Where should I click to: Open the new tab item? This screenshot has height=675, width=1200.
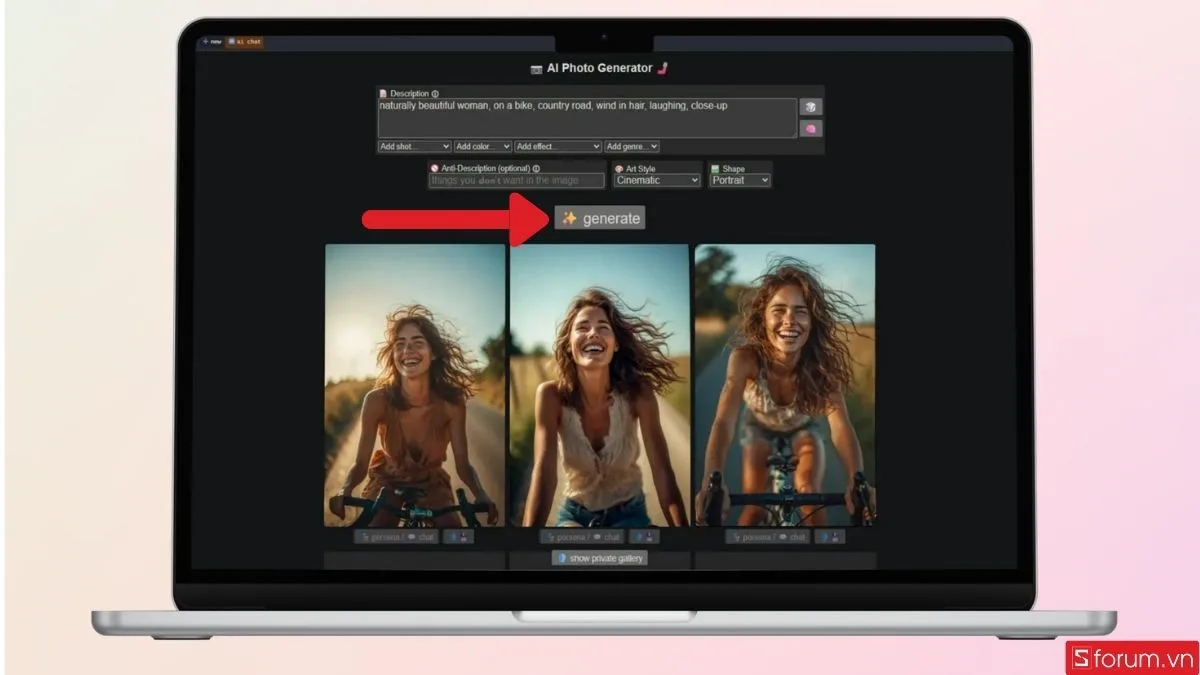click(x=212, y=42)
